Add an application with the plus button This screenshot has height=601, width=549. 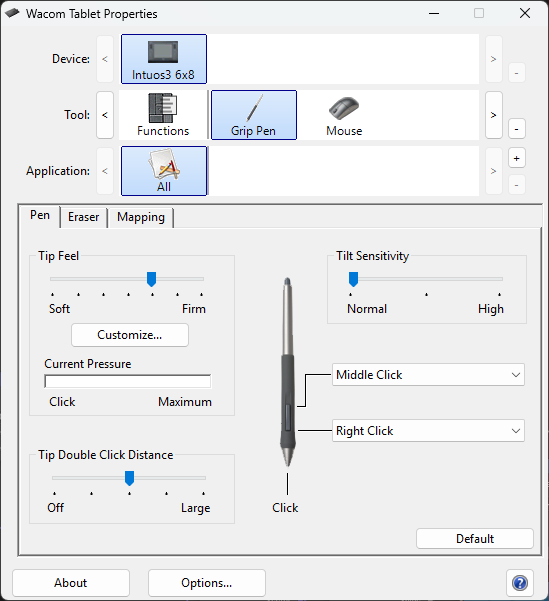click(x=516, y=158)
